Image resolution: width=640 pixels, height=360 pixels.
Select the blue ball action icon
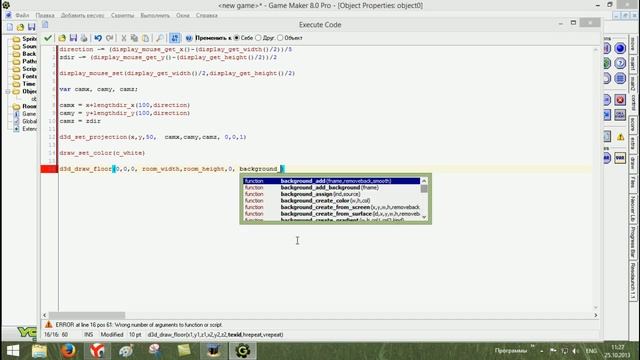(620, 48)
